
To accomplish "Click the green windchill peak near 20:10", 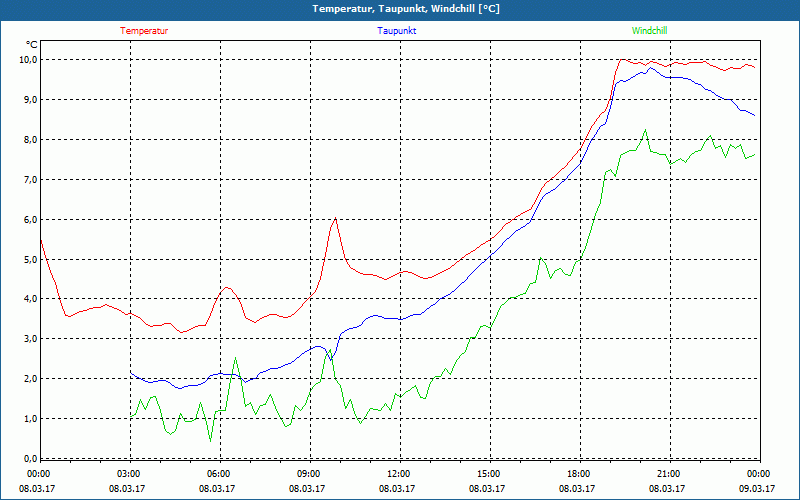I will 645,130.
